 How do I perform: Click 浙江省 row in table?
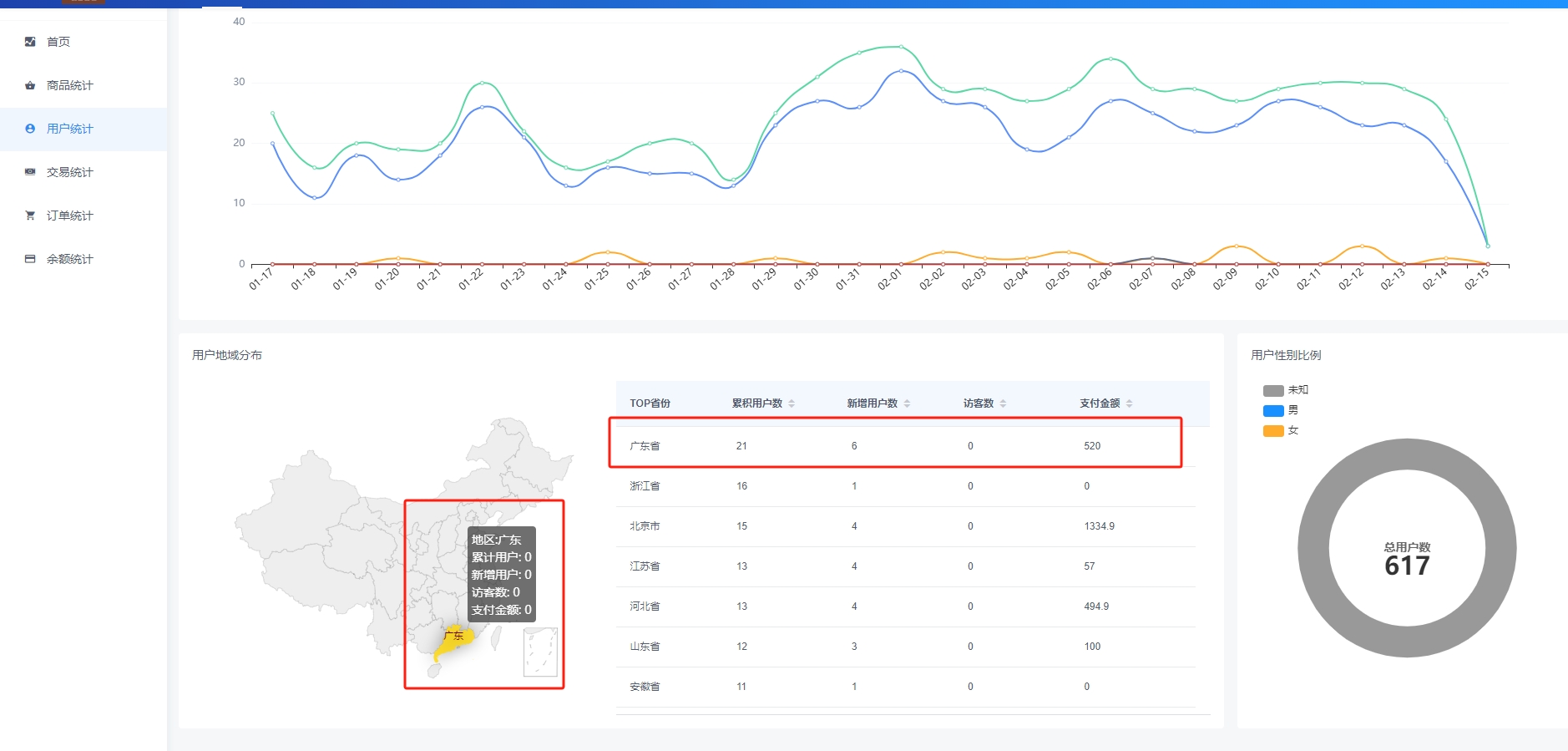906,486
